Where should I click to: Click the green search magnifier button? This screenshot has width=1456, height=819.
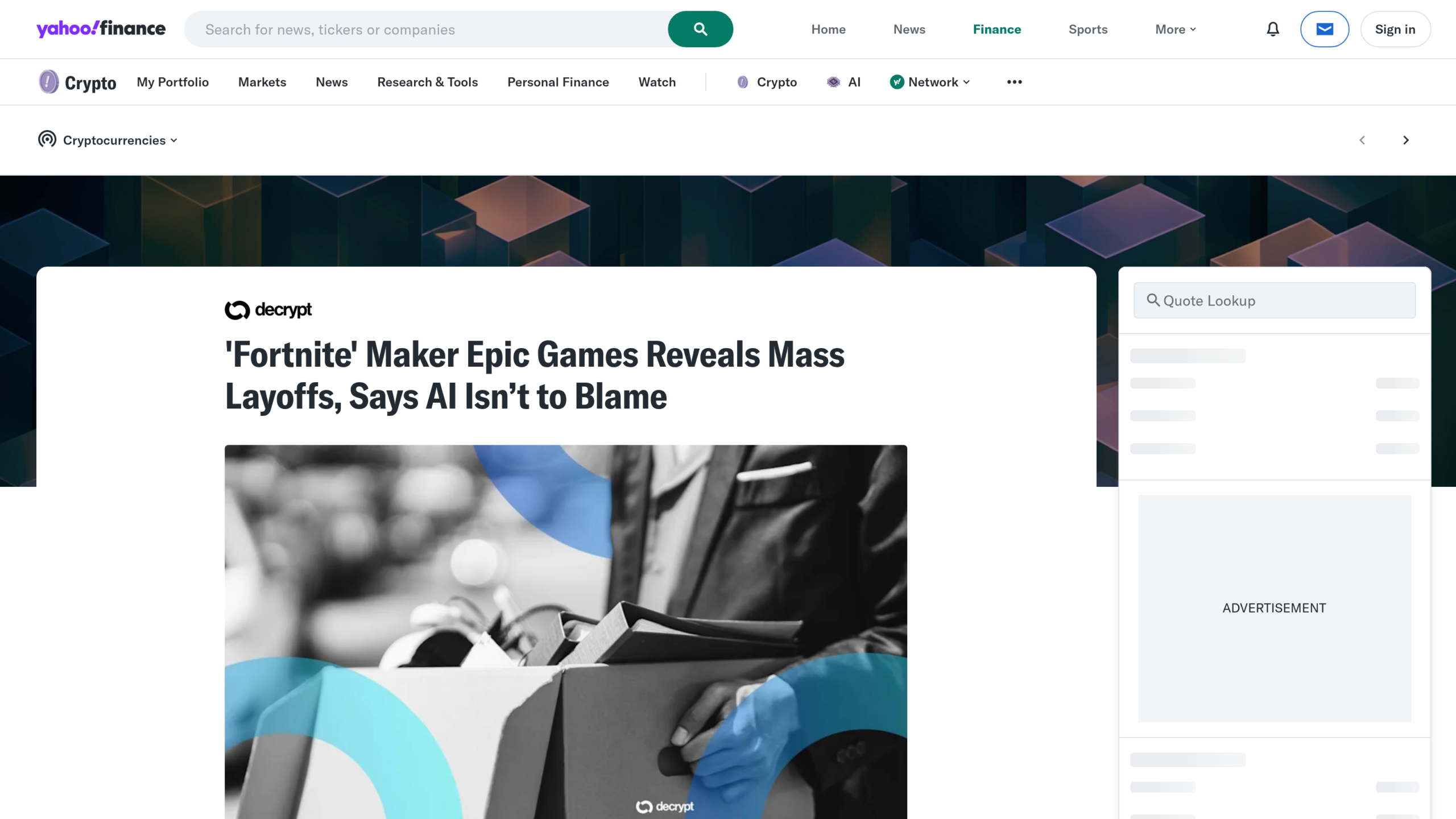click(x=700, y=29)
